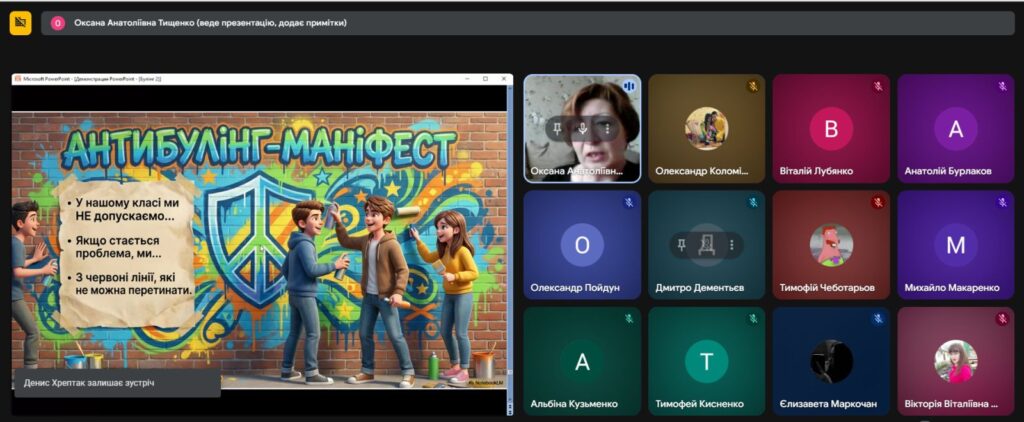The width and height of the screenshot is (1024, 422).
Task: Select Єлизавета Маркочан's participant tile
Action: point(831,361)
